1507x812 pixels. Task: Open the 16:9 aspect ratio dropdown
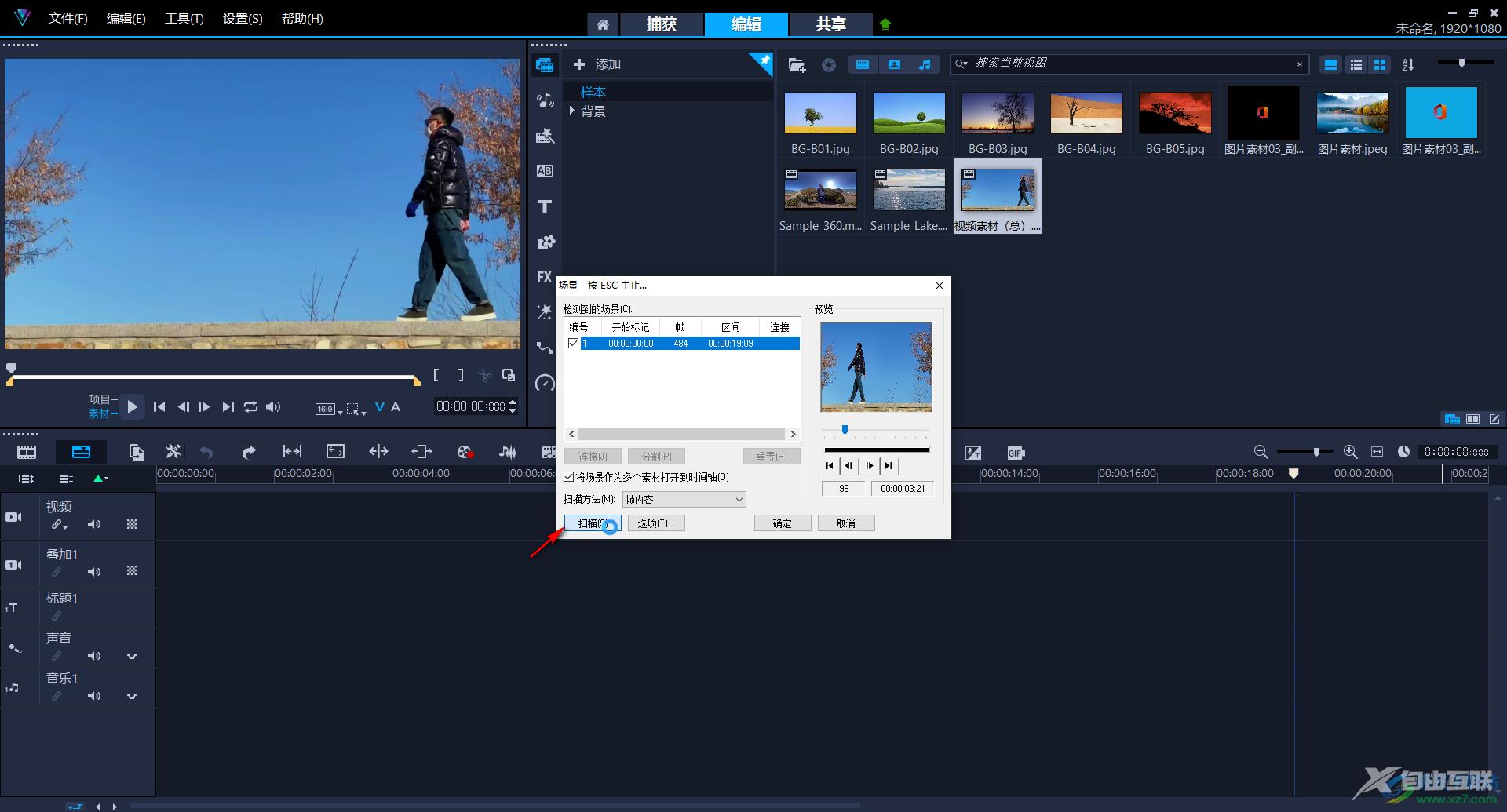coord(329,409)
